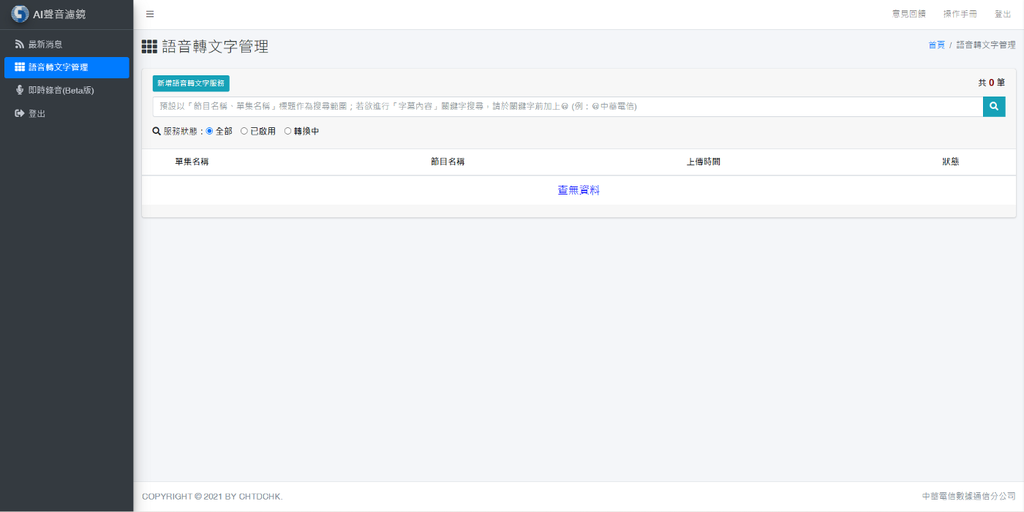Click the large grid icon in the page heading
This screenshot has width=1024, height=512.
tap(150, 47)
